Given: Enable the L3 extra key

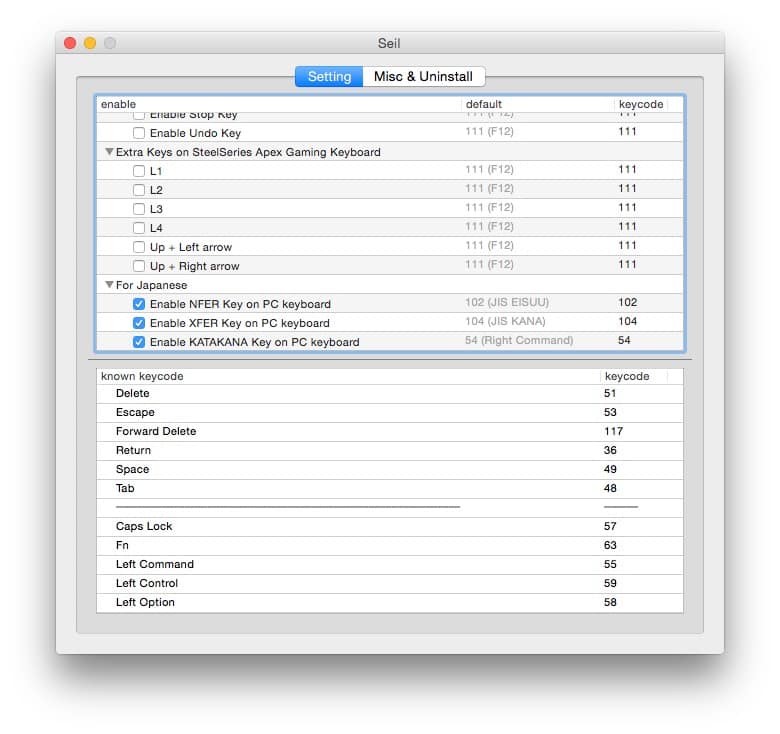Looking at the screenshot, I should click(139, 209).
